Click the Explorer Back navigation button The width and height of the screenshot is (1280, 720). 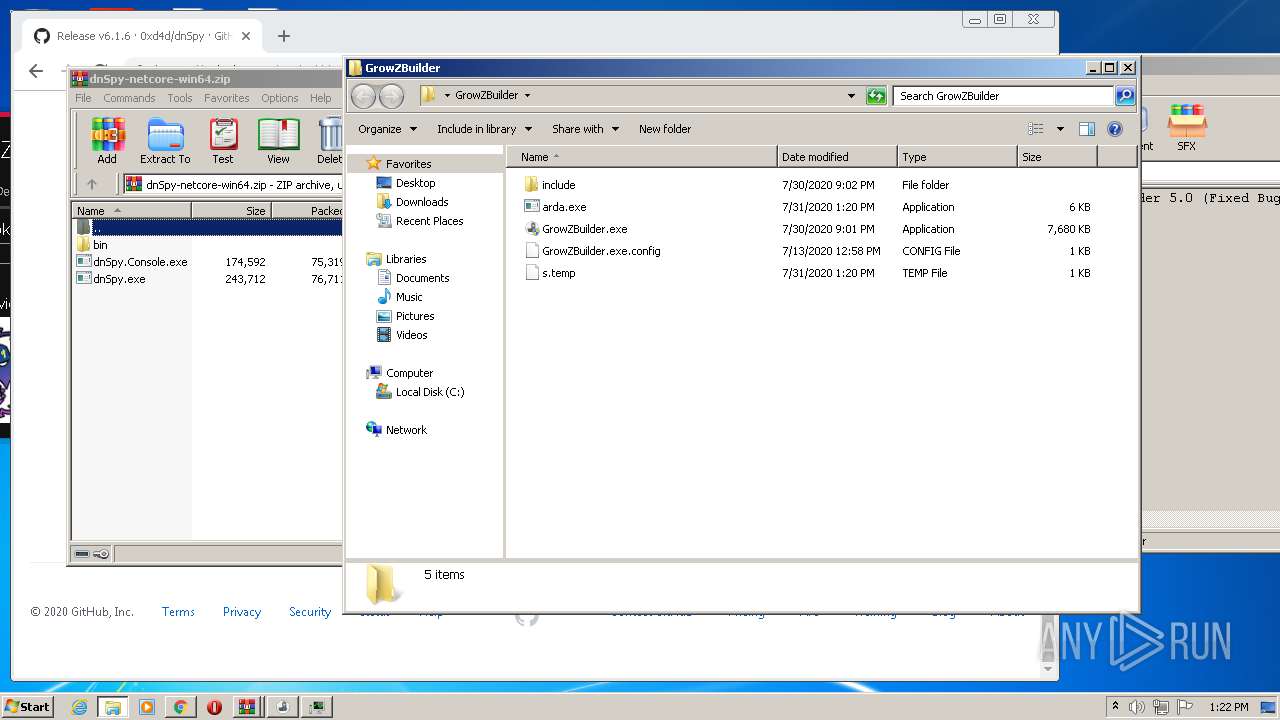(x=364, y=96)
